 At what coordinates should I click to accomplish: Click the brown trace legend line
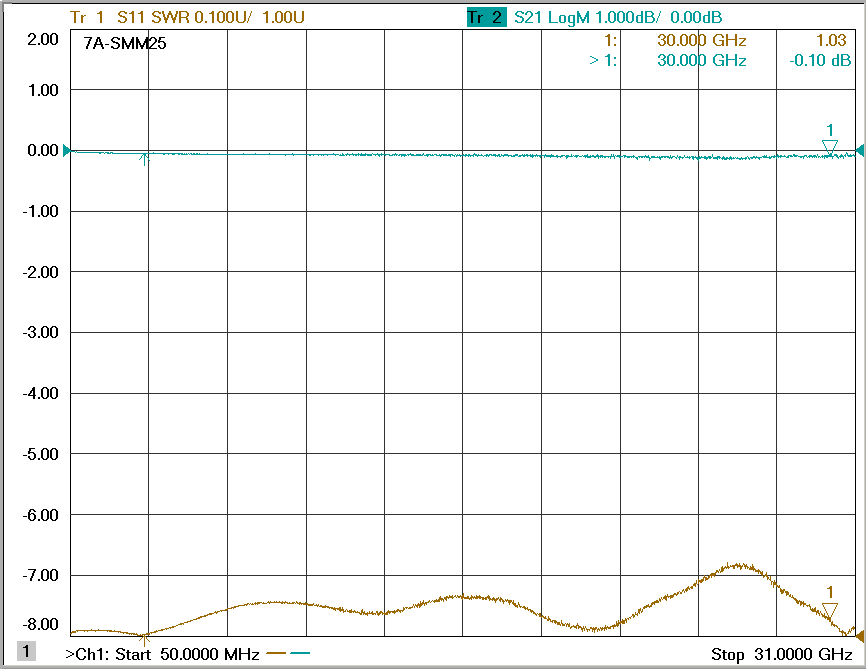point(276,655)
